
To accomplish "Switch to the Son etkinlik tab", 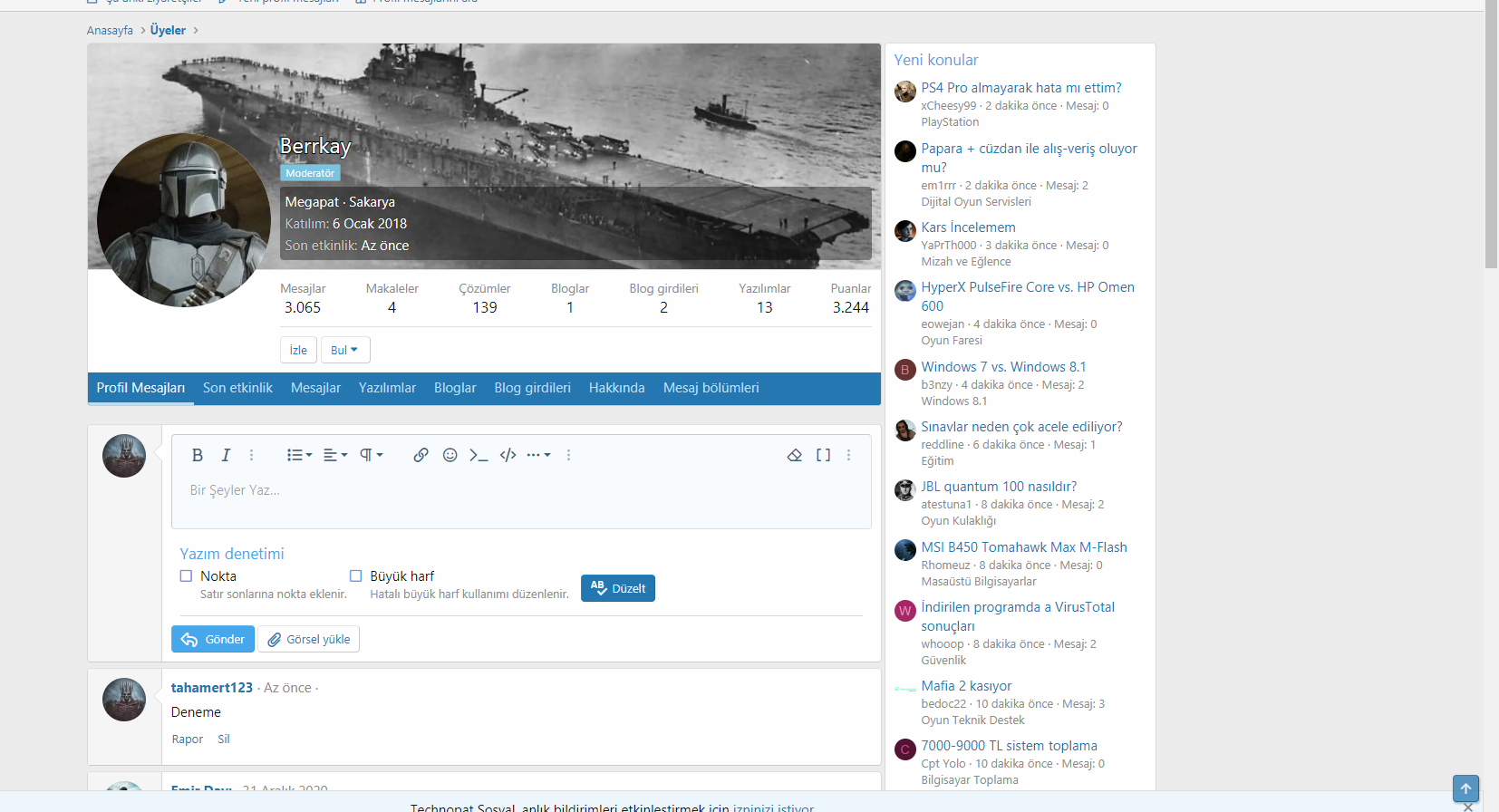I will pos(237,388).
